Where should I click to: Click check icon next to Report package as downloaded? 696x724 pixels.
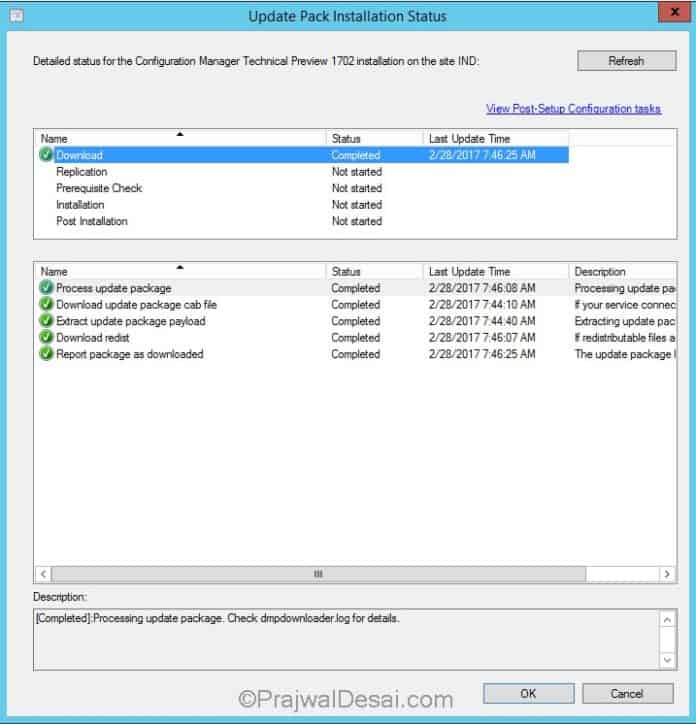coord(46,354)
